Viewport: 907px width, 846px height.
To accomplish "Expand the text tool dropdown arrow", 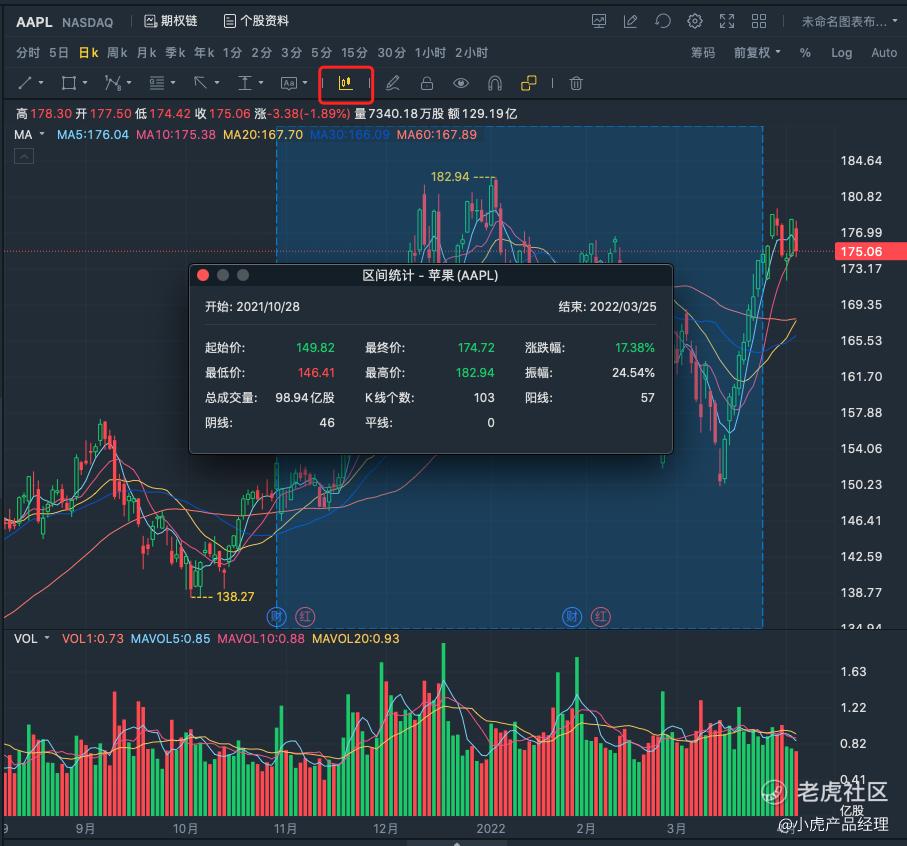I will [305, 83].
